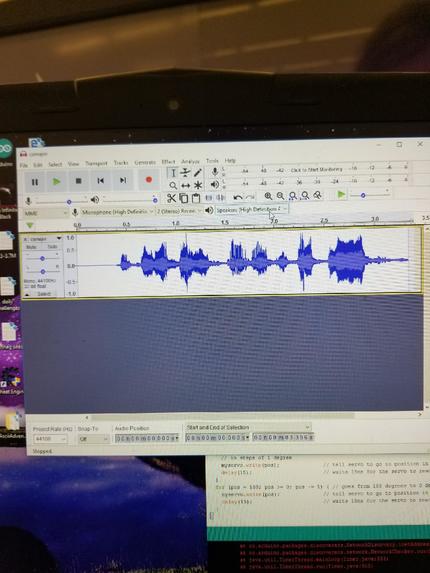The image size is (430, 573).
Task: Open the Effect menu
Action: click(x=168, y=162)
